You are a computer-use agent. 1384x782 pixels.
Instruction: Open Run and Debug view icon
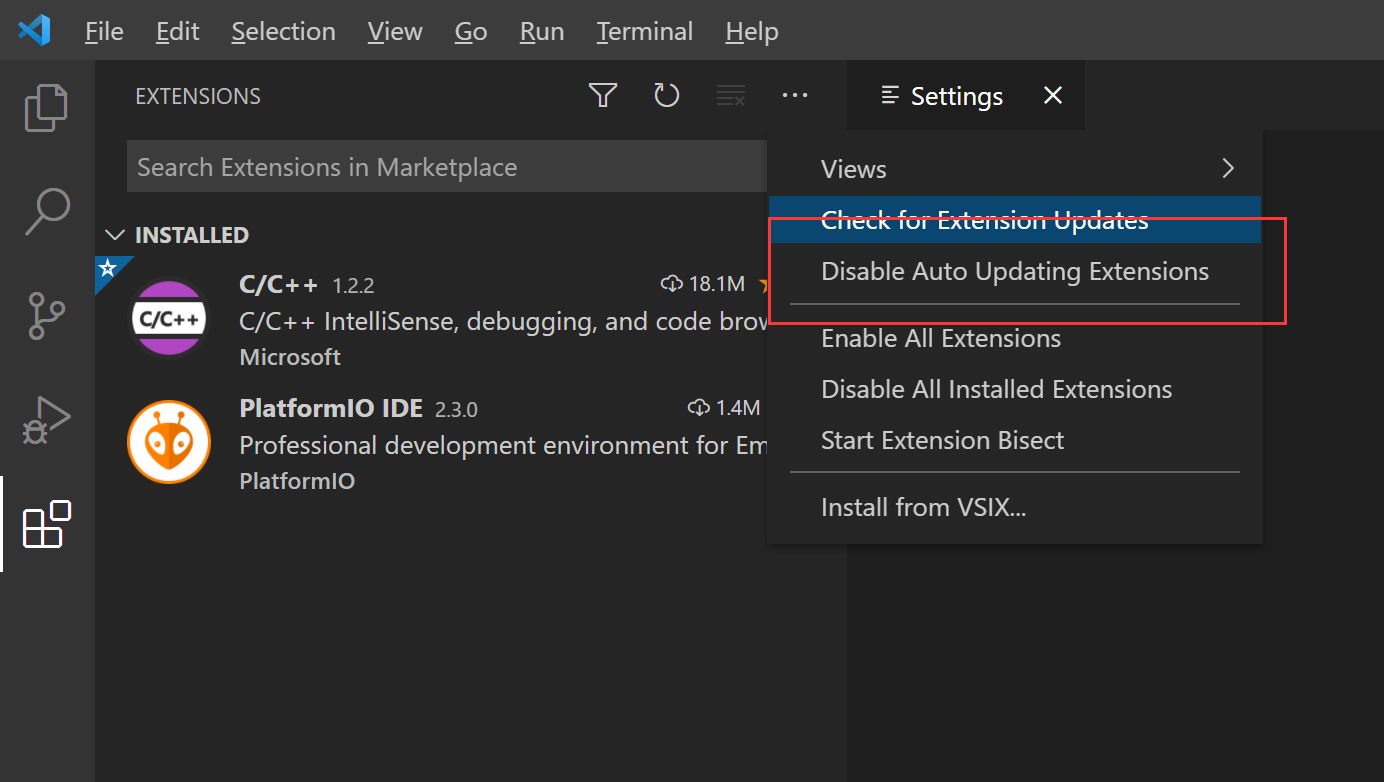click(46, 419)
